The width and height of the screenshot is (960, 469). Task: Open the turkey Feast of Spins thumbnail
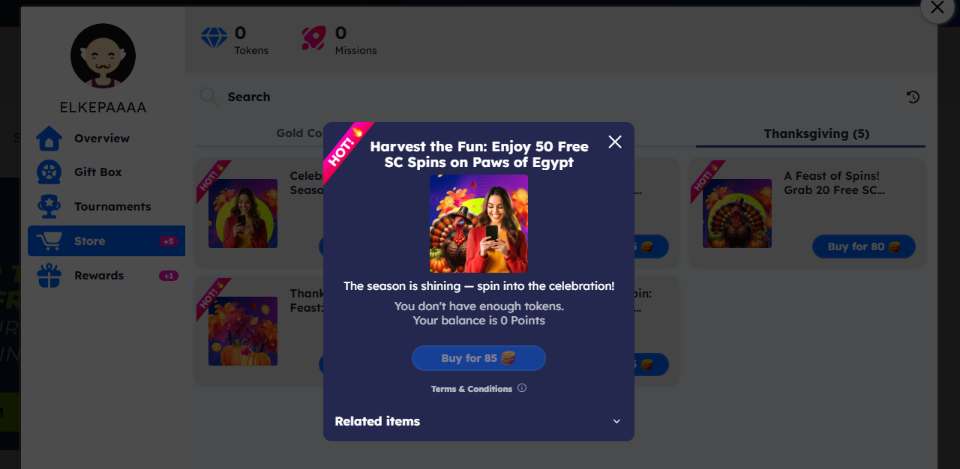(x=737, y=213)
